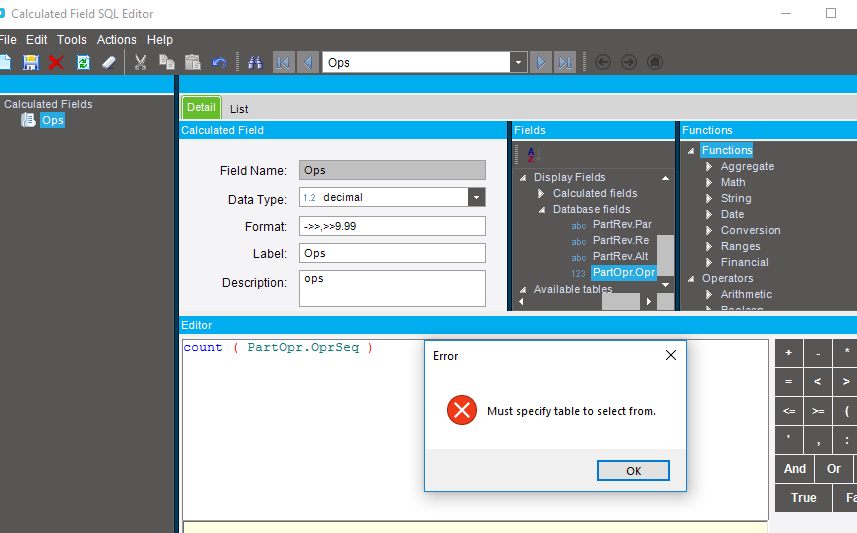Collapse the Available tables tree node
The width and height of the screenshot is (857, 533).
[x=523, y=290]
